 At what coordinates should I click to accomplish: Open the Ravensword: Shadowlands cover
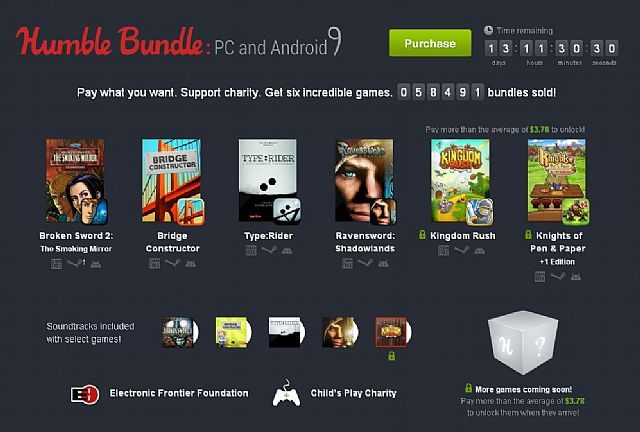coord(366,182)
